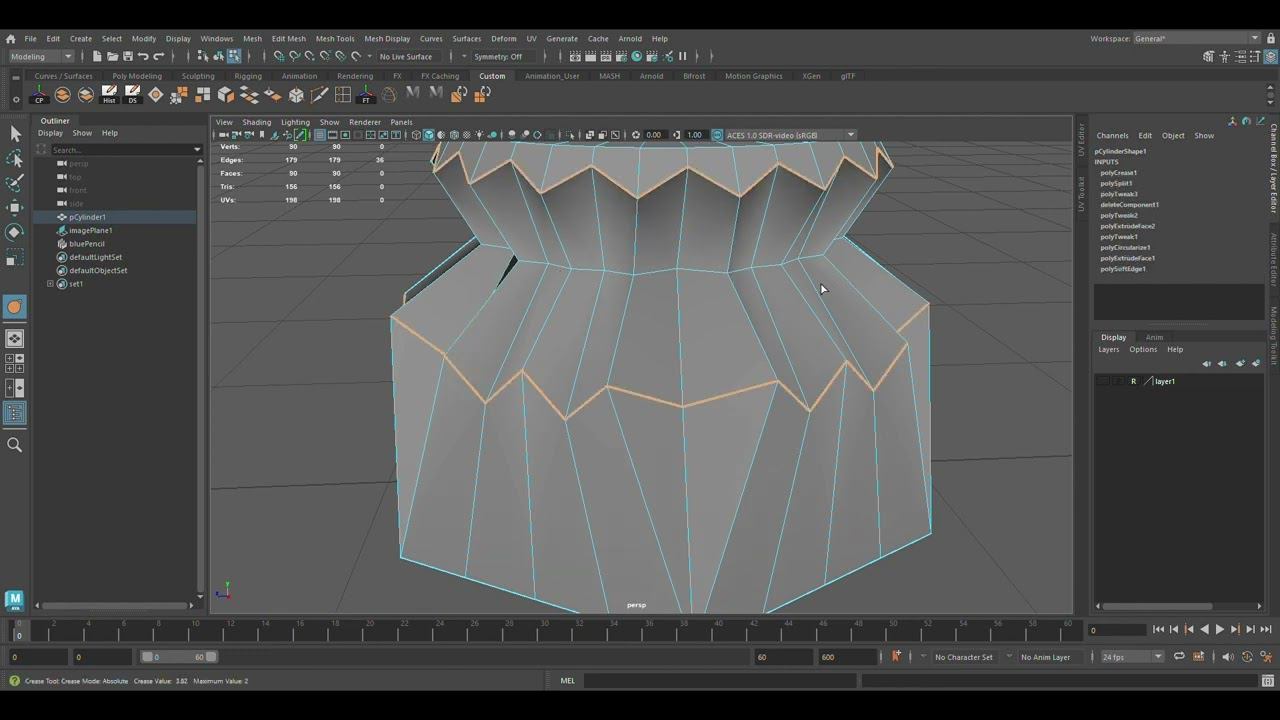
Task: Open the Outliner search filter dropdown arrow
Action: [x=197, y=150]
